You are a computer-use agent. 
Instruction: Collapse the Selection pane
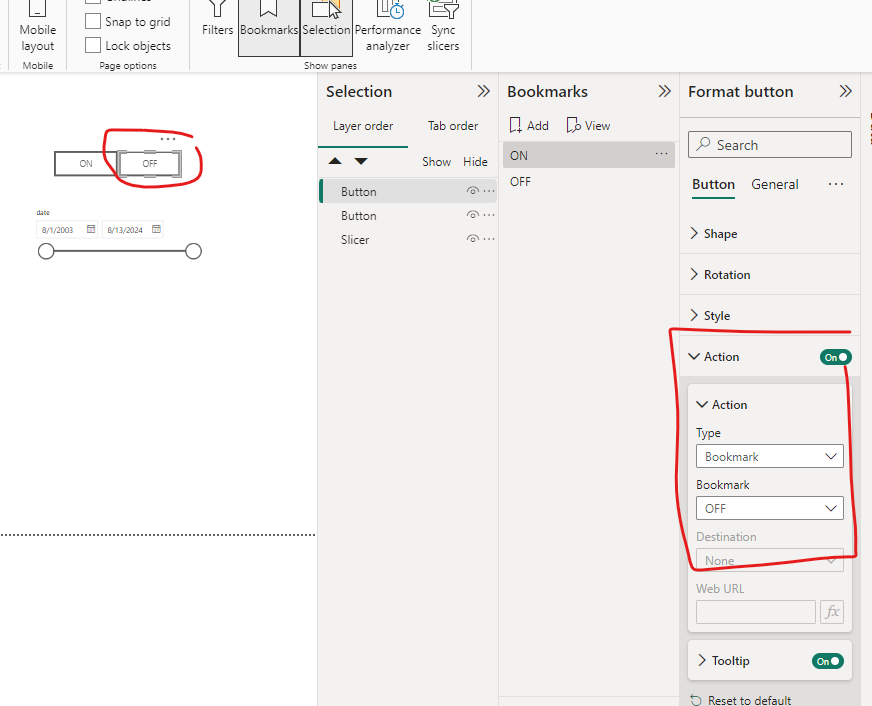pos(483,91)
